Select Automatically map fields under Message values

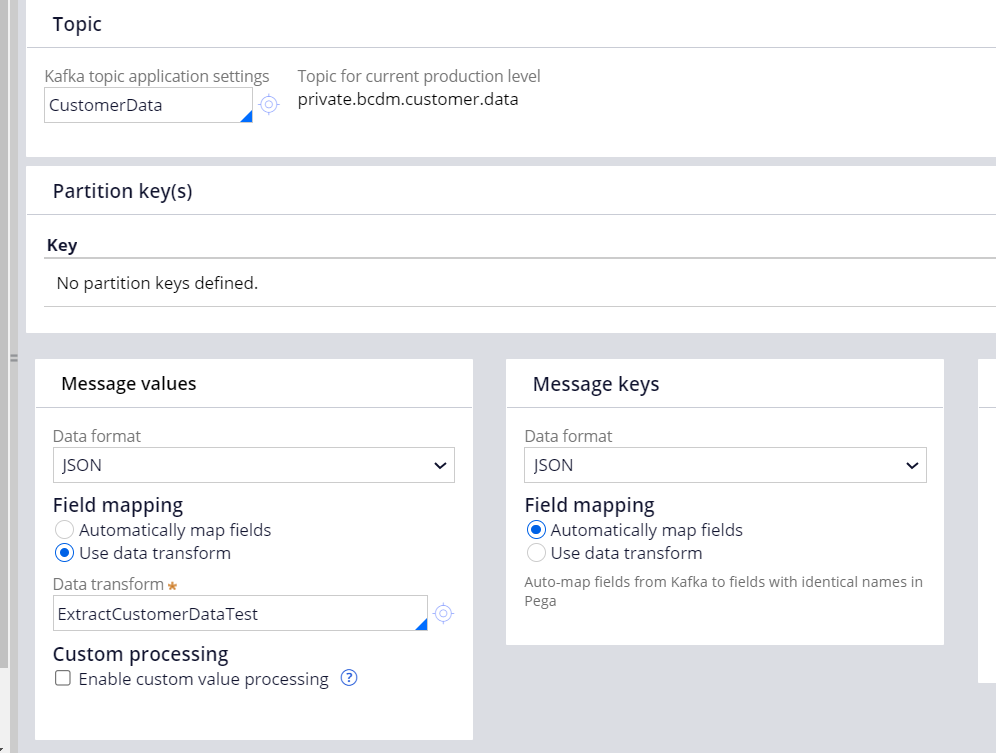[x=64, y=529]
